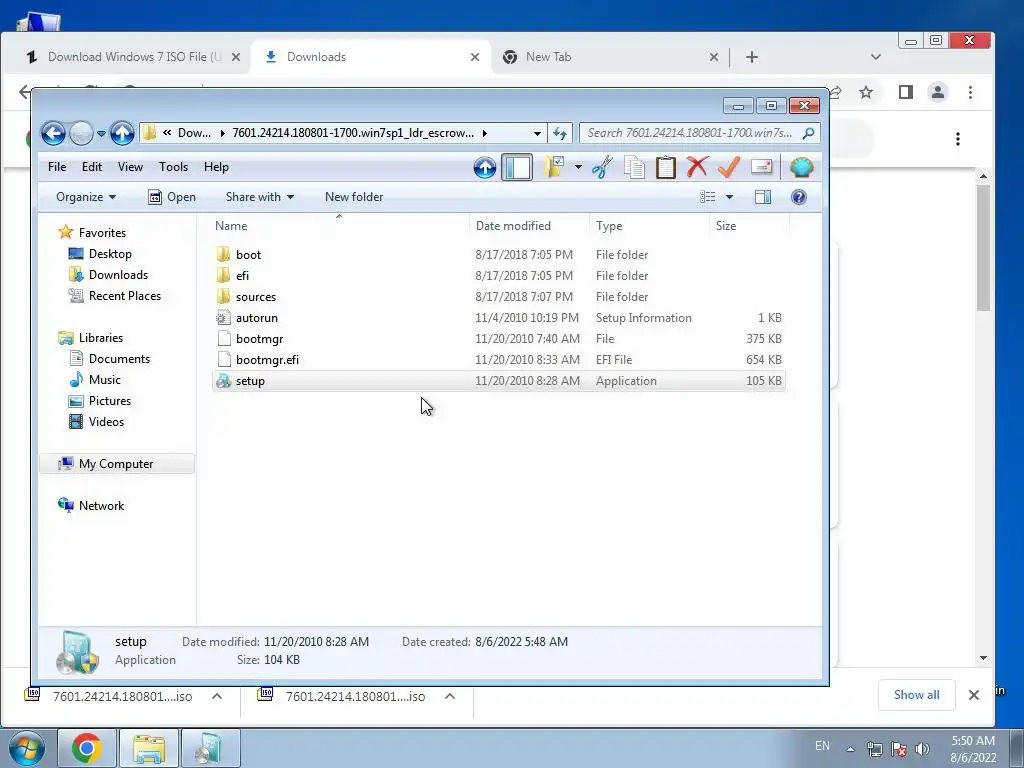
Task: Sort by Date modified column header
Action: (530, 226)
